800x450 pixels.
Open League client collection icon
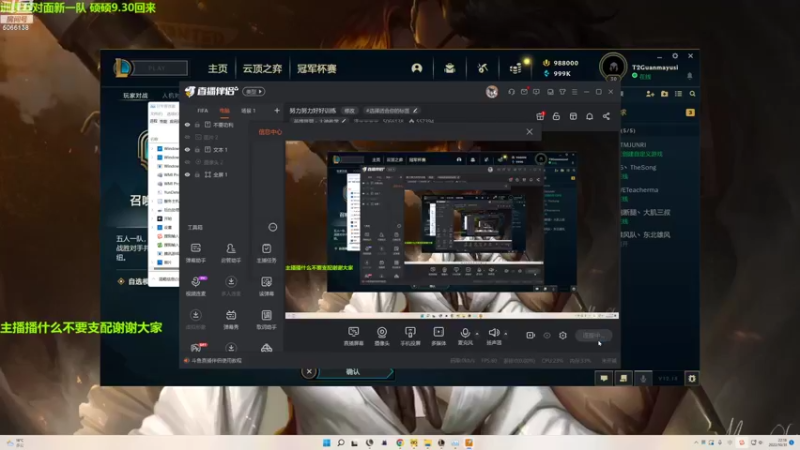point(449,68)
